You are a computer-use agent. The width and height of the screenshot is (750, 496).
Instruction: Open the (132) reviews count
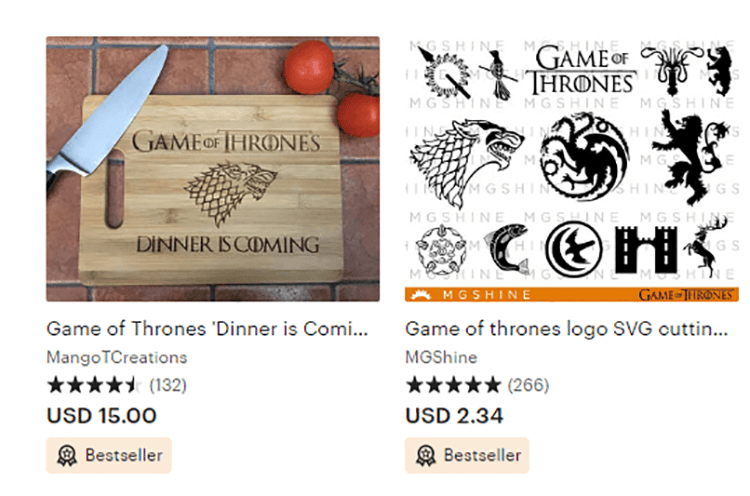[168, 385]
